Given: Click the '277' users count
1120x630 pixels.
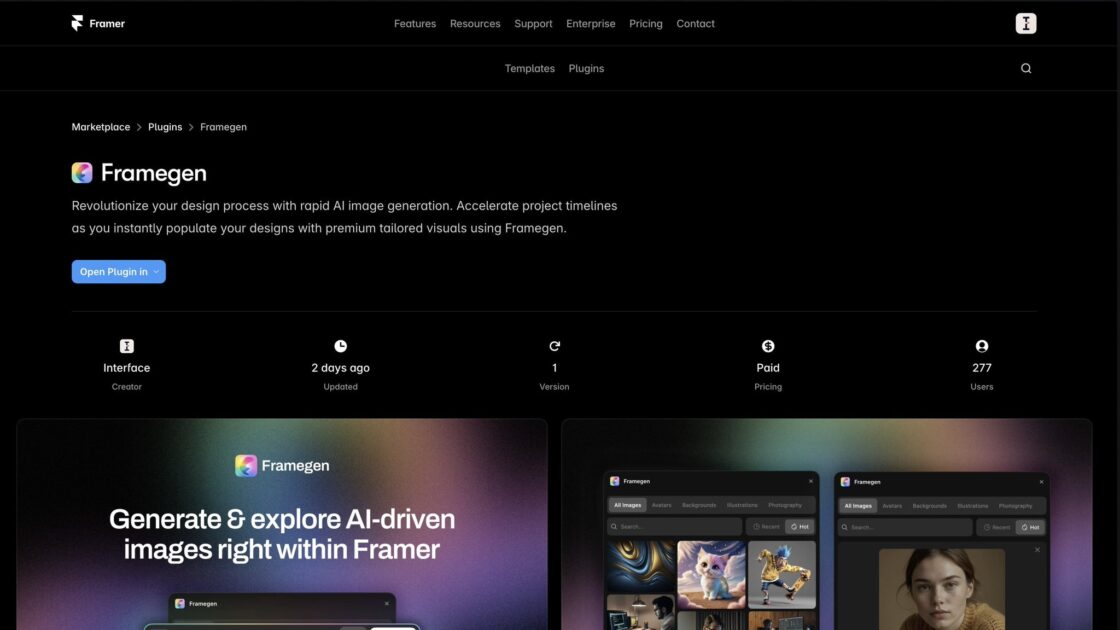Looking at the screenshot, I should click(981, 368).
